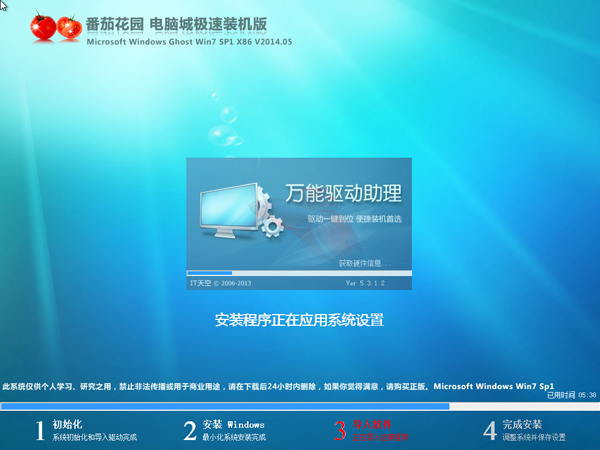
Task: Select step 4 完成安装
Action: pyautogui.click(x=524, y=430)
